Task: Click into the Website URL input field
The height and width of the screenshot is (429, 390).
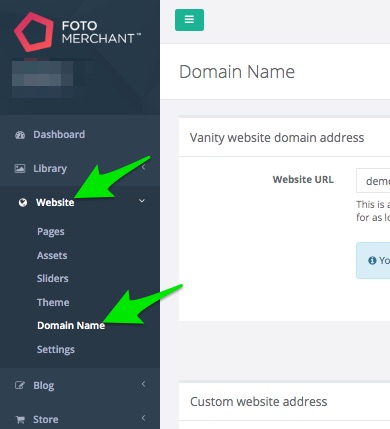Action: point(373,181)
